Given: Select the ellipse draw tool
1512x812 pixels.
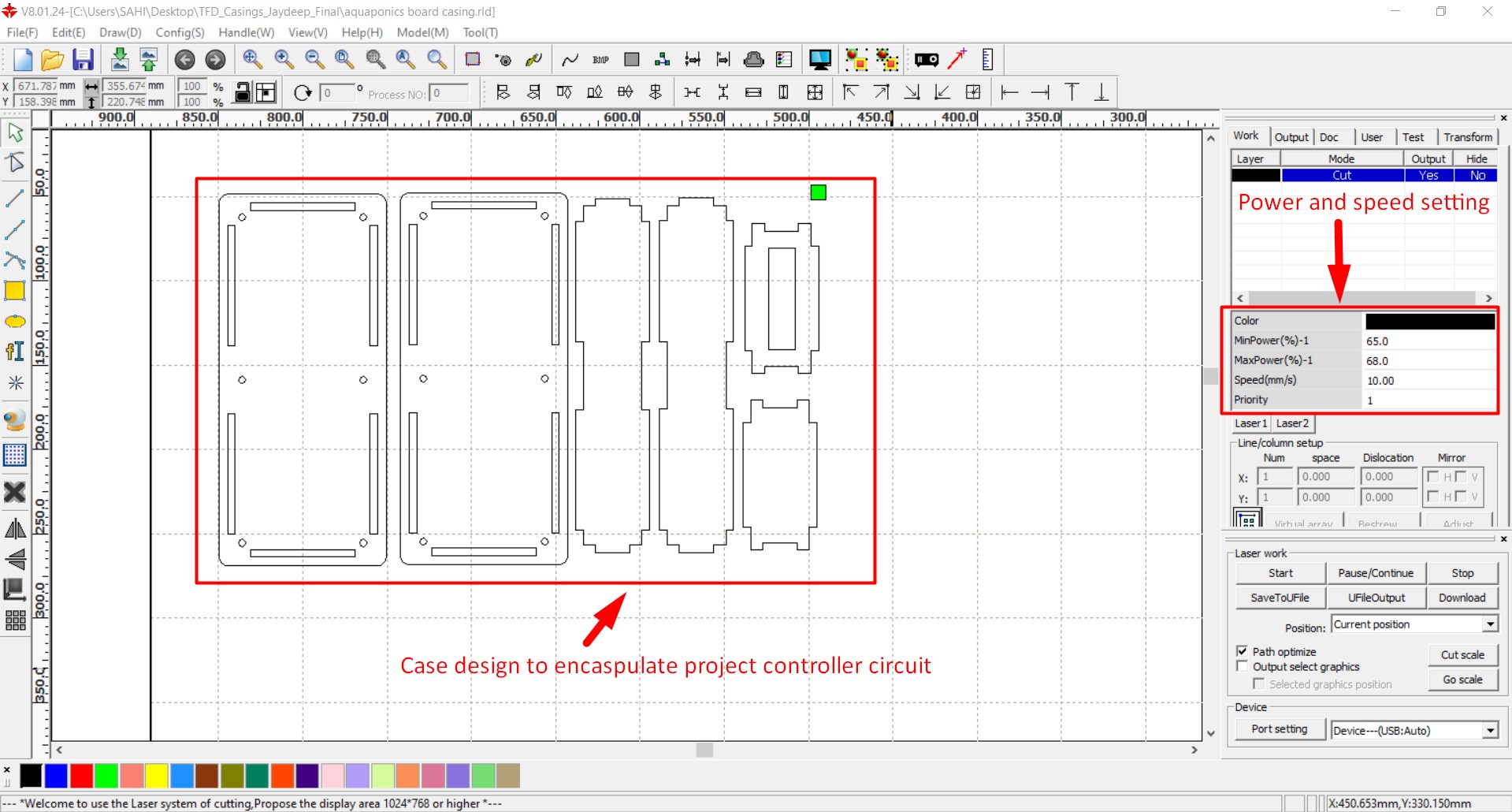Looking at the screenshot, I should pos(15,322).
